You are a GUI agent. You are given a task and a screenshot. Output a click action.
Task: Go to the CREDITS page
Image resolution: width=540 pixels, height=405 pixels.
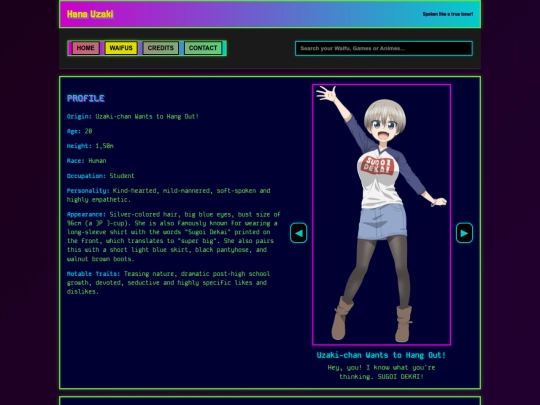160,48
